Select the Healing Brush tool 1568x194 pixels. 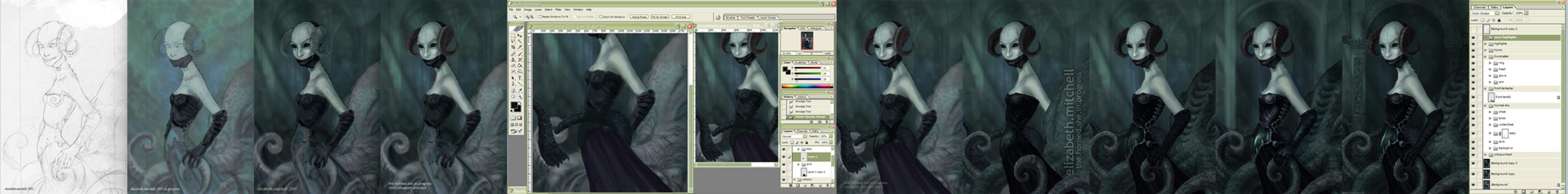[513, 54]
